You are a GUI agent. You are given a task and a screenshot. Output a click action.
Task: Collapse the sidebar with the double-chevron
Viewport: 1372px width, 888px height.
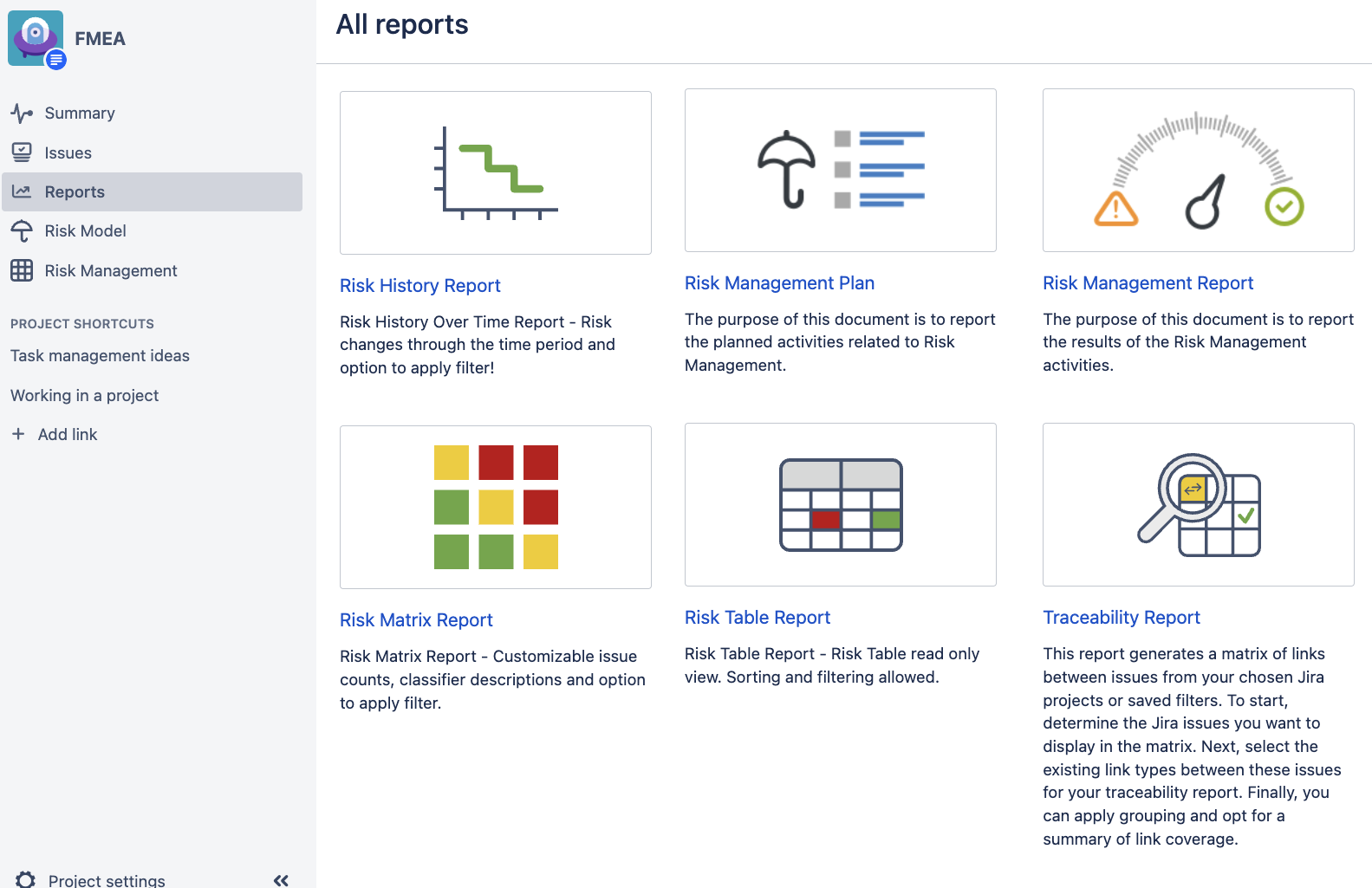[x=280, y=879]
